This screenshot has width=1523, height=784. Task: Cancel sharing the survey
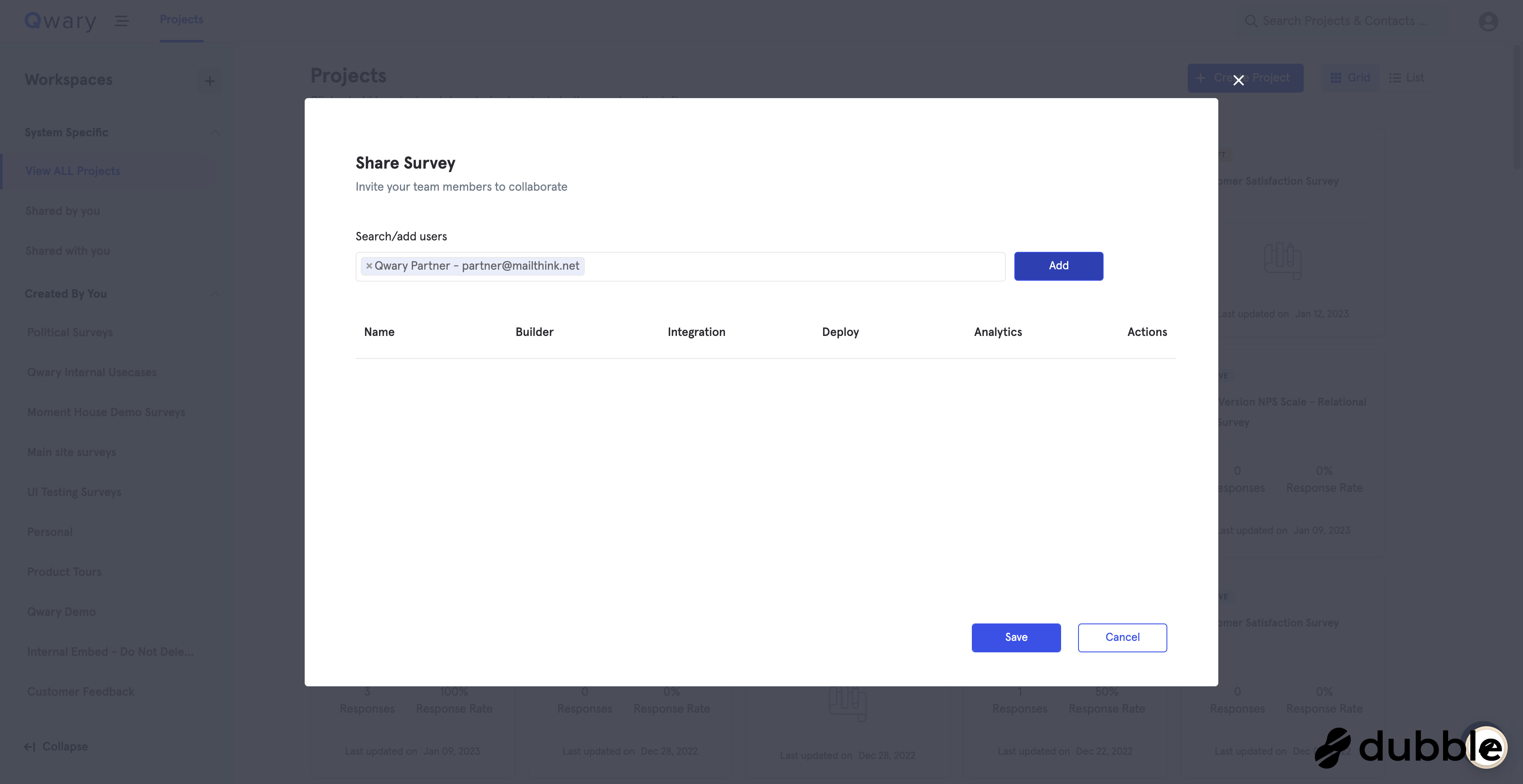point(1122,637)
